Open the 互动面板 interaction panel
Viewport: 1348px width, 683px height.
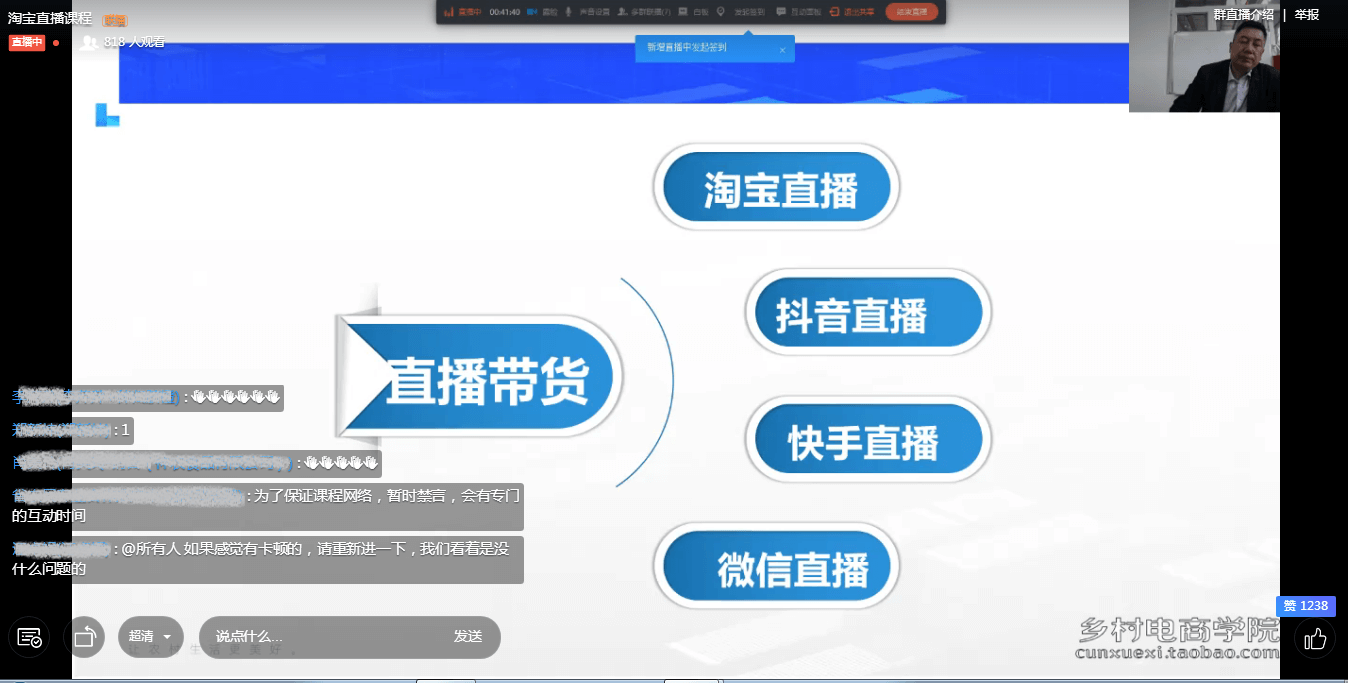(798, 12)
